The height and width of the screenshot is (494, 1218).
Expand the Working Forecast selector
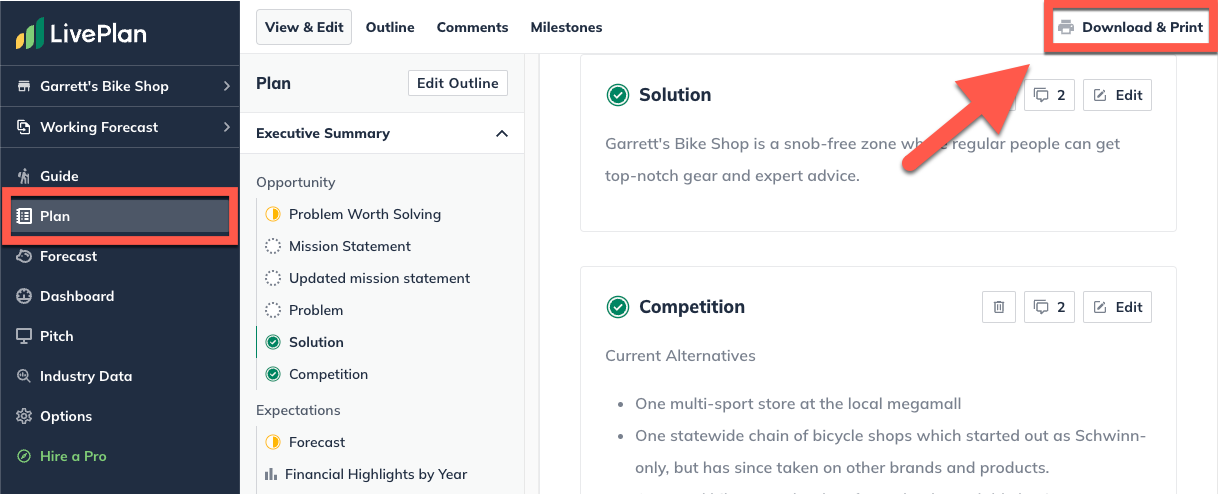coord(120,127)
